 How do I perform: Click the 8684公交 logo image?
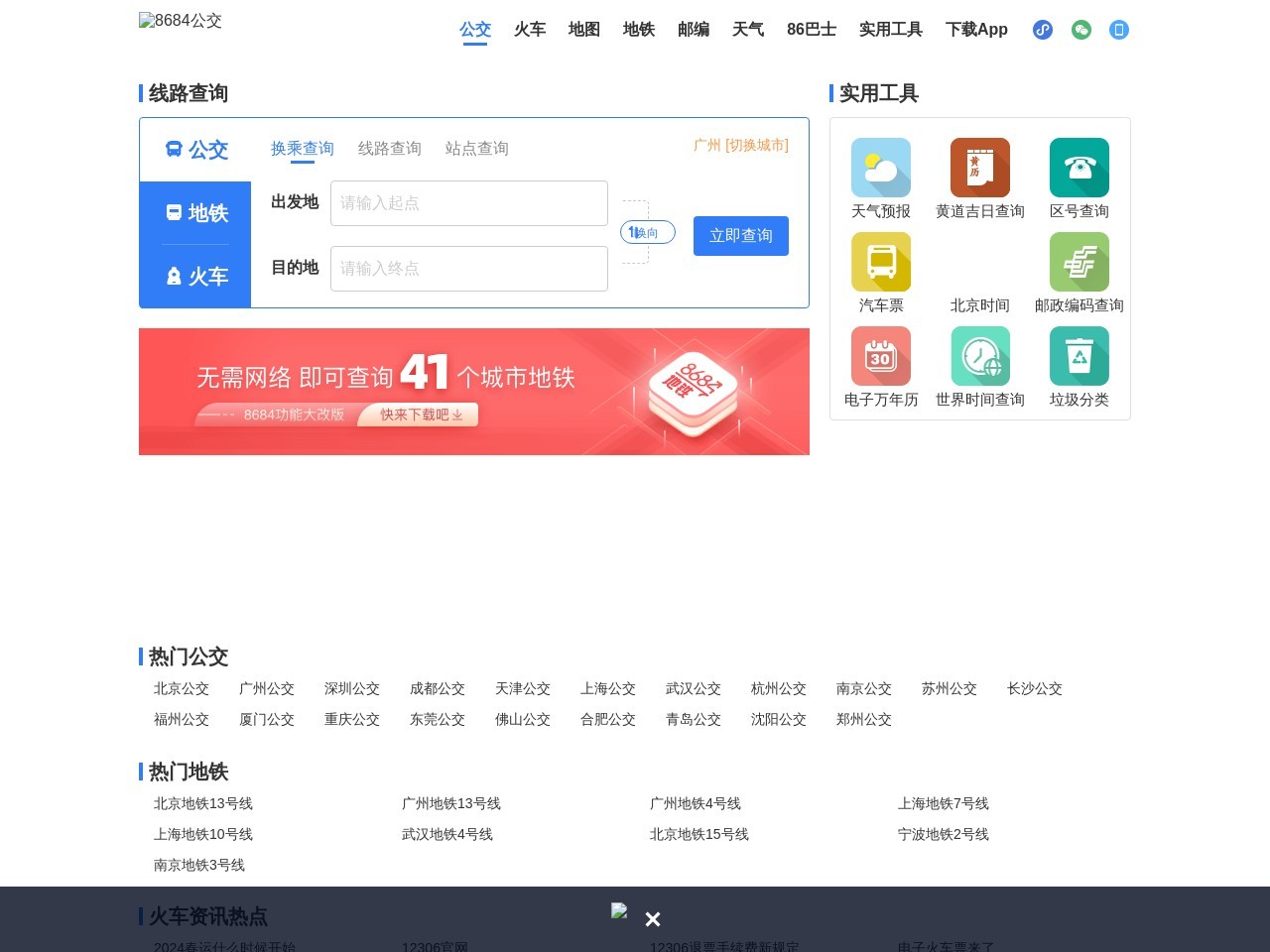181,20
